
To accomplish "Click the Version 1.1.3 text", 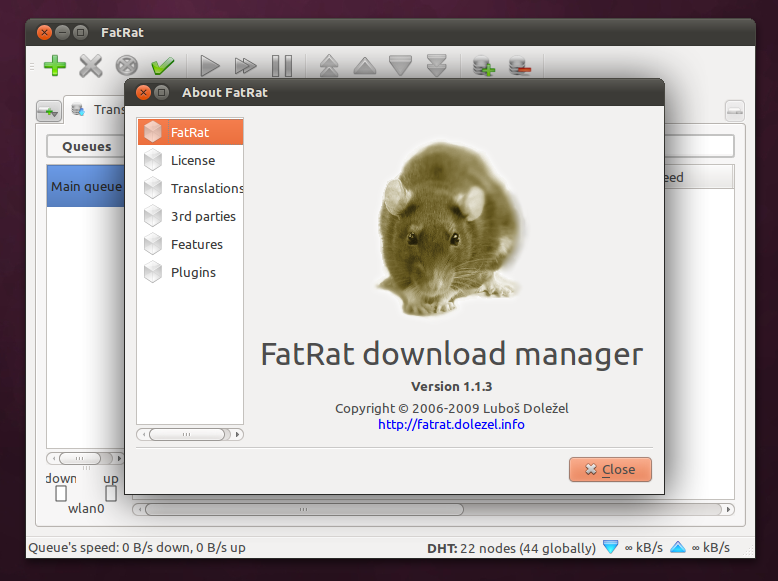I will (452, 387).
